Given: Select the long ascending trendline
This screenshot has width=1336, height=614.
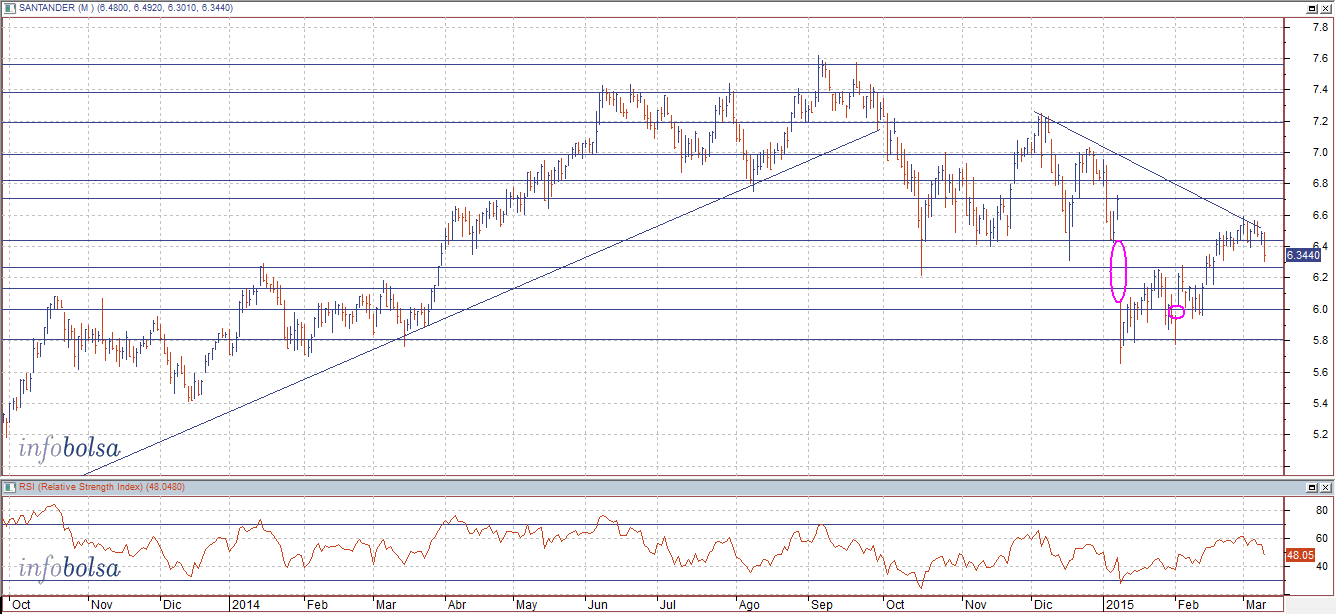Looking at the screenshot, I should coord(480,303).
